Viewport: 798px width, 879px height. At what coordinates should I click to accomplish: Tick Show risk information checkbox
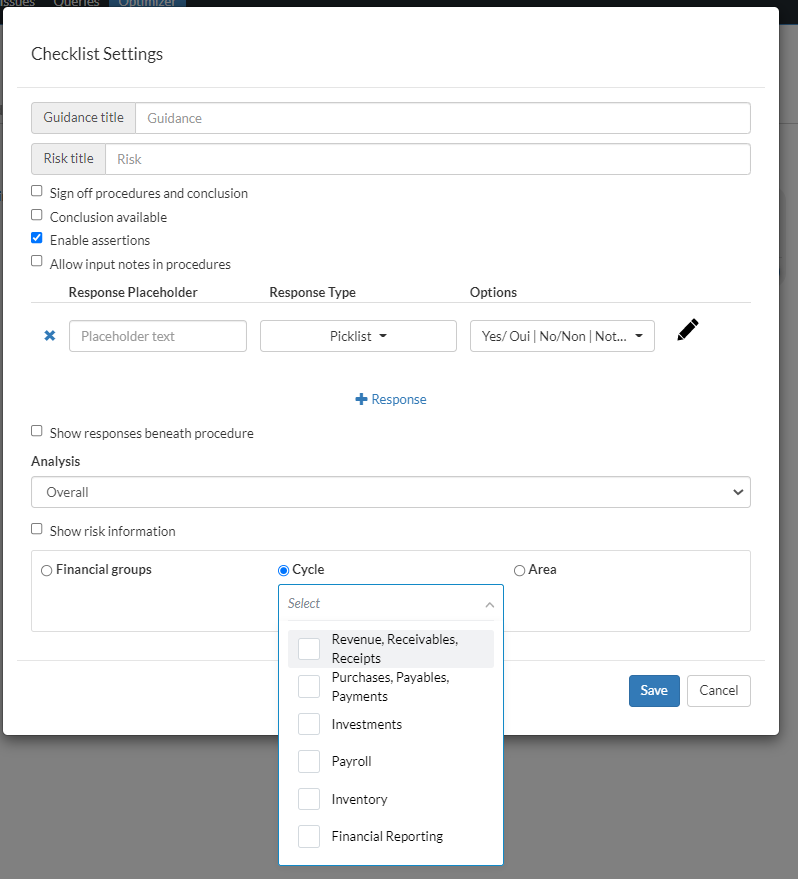(x=37, y=529)
